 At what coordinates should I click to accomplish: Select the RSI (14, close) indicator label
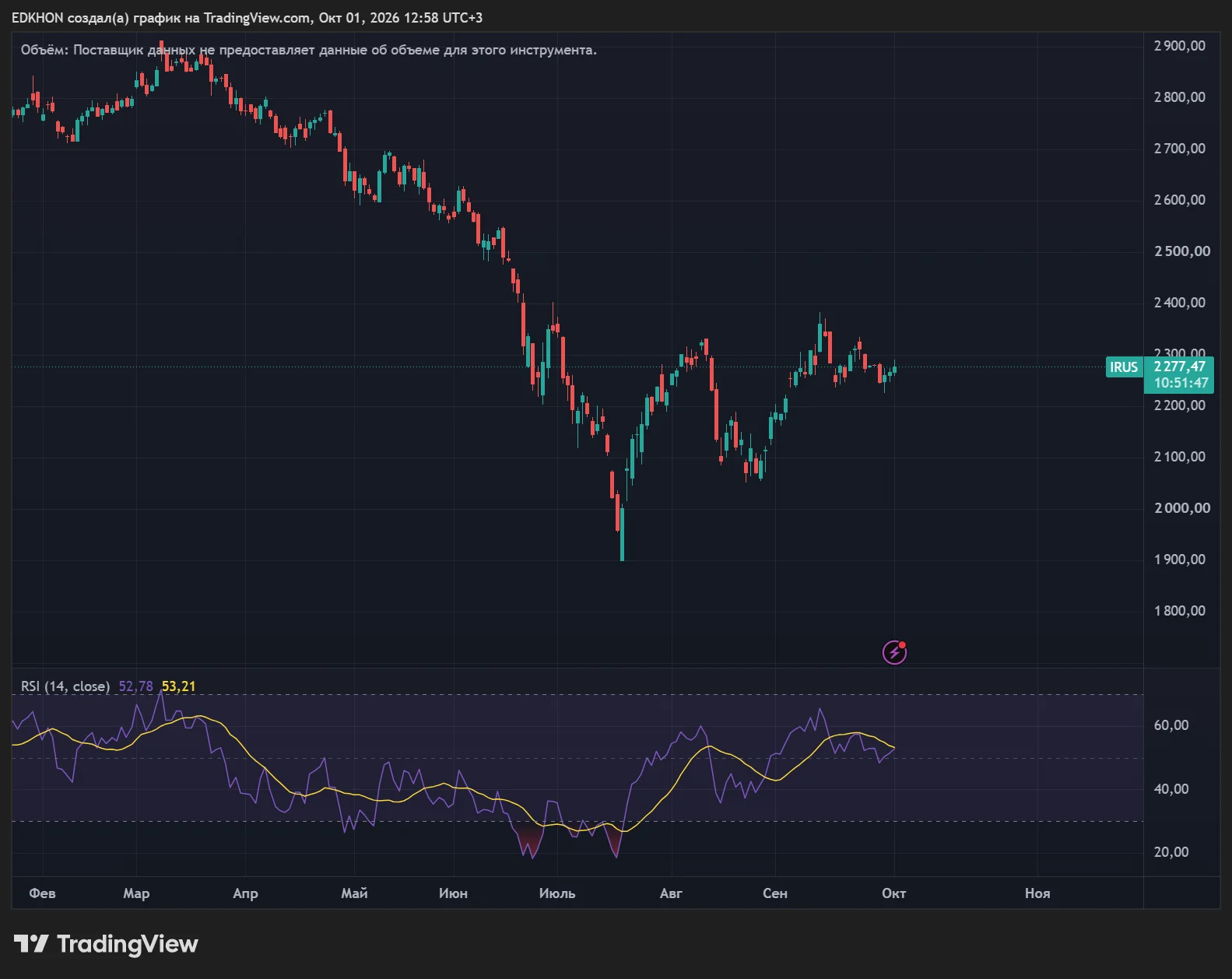[x=65, y=686]
